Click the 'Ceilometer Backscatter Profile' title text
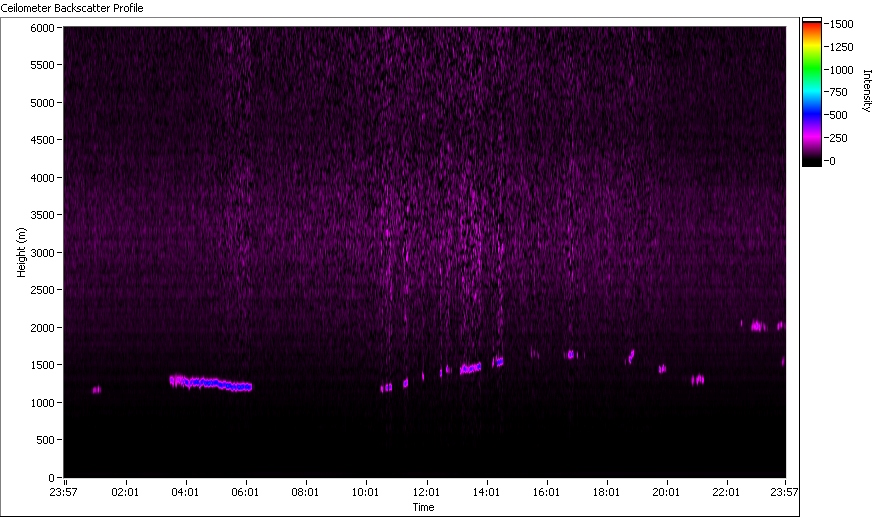876x517 pixels. coord(72,8)
